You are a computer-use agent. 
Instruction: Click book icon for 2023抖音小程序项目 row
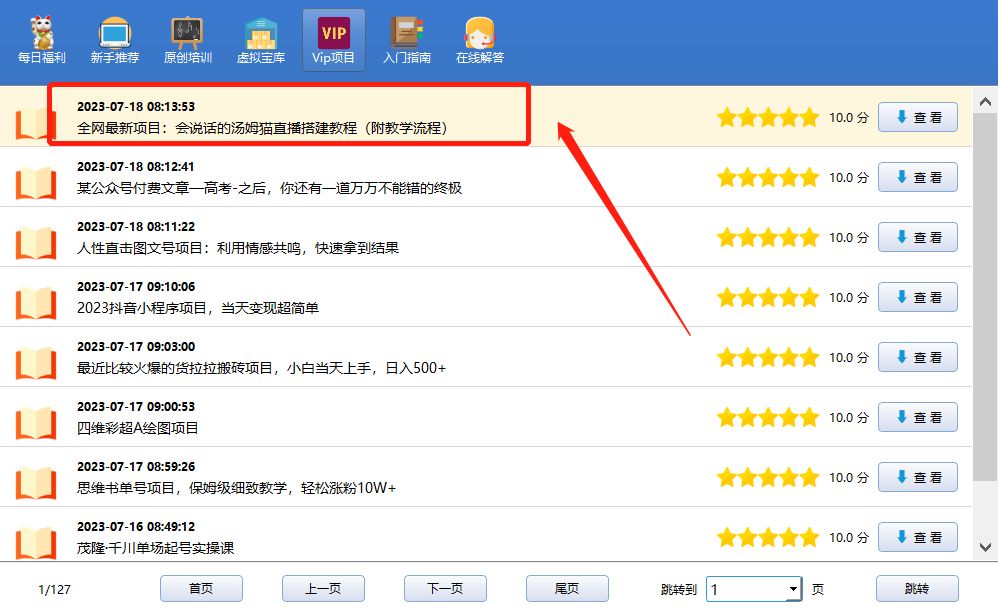point(36,303)
